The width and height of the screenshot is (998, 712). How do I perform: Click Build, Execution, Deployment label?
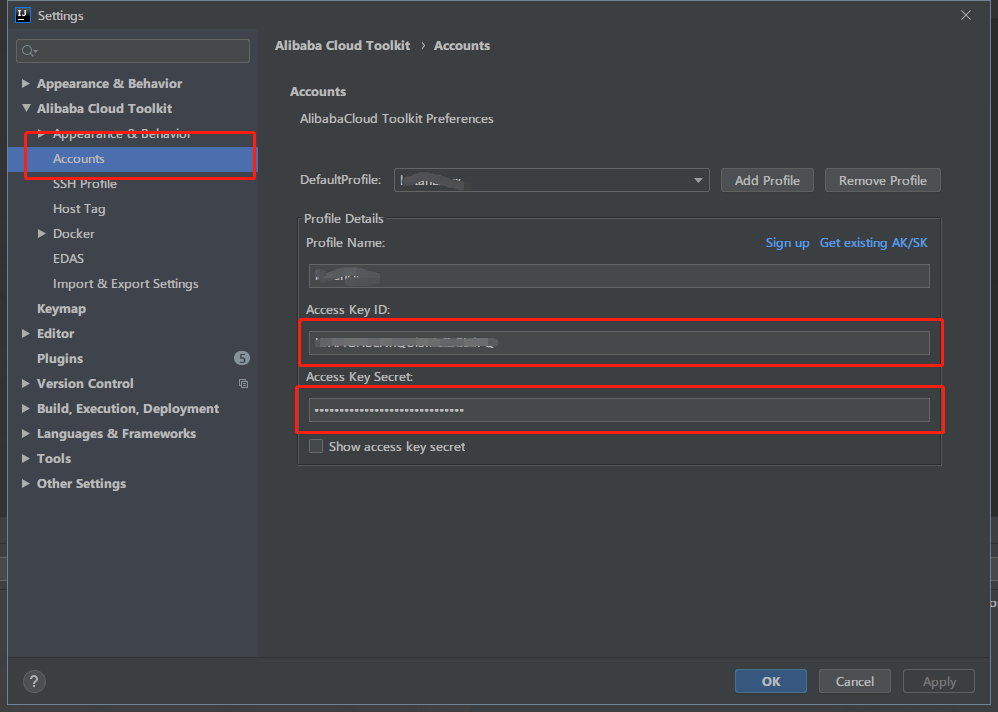(128, 408)
